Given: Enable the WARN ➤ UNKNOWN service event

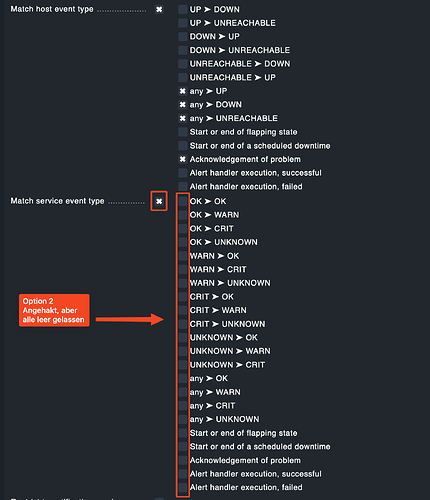Looking at the screenshot, I should [x=183, y=283].
